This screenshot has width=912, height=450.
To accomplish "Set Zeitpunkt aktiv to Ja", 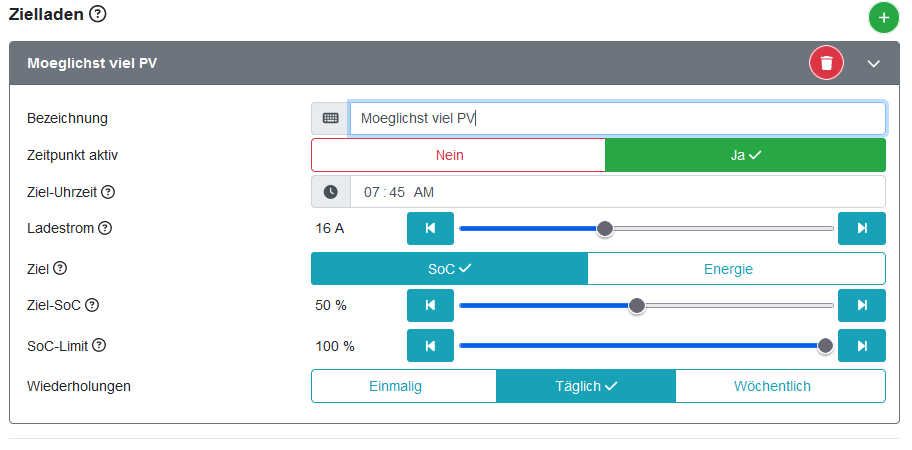I will pos(745,155).
